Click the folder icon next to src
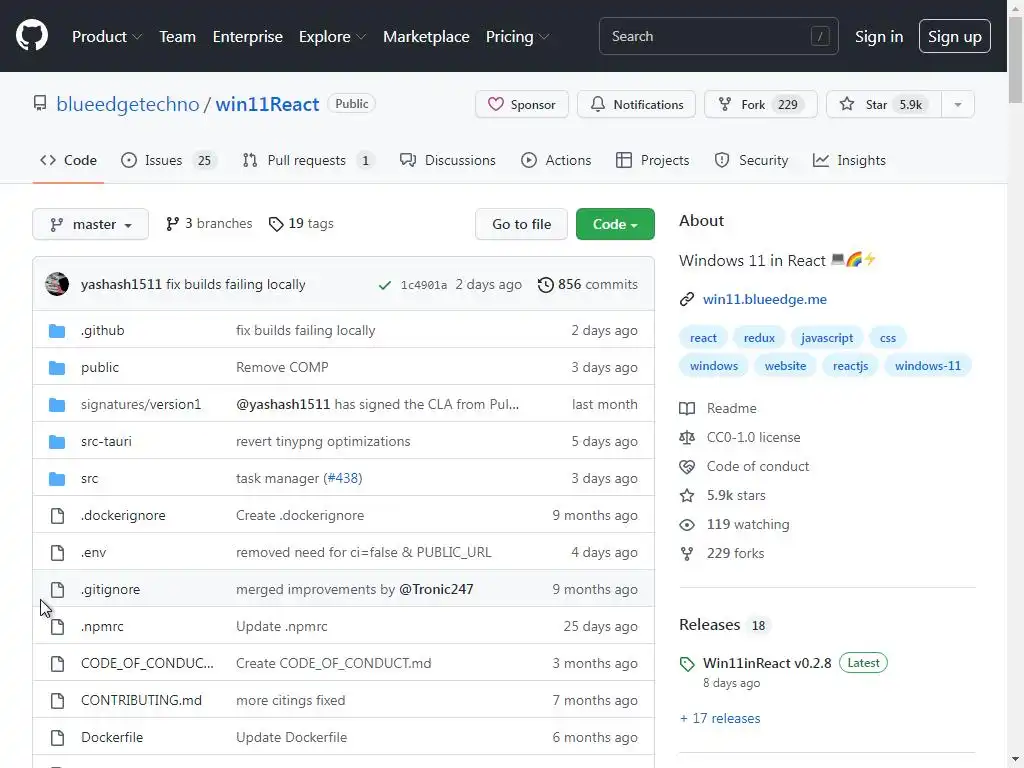Viewport: 1024px width, 768px height. click(57, 479)
